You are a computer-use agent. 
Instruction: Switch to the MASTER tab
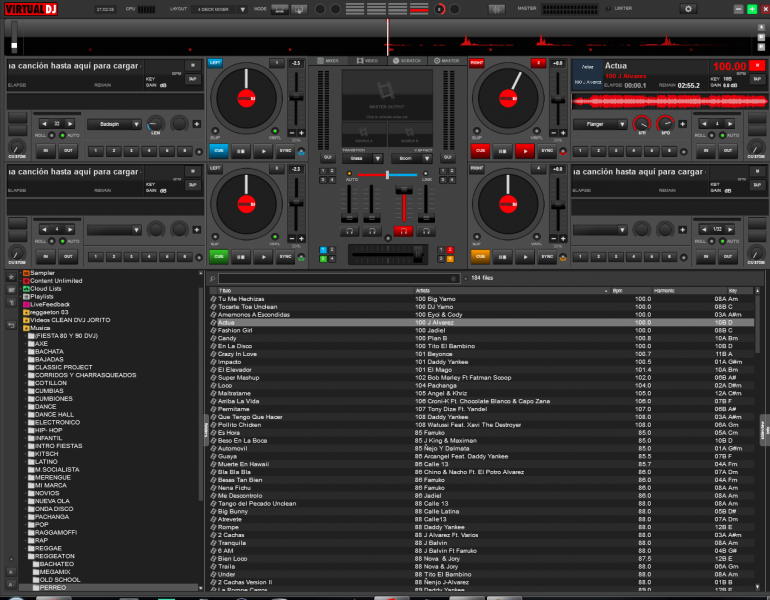[x=446, y=61]
